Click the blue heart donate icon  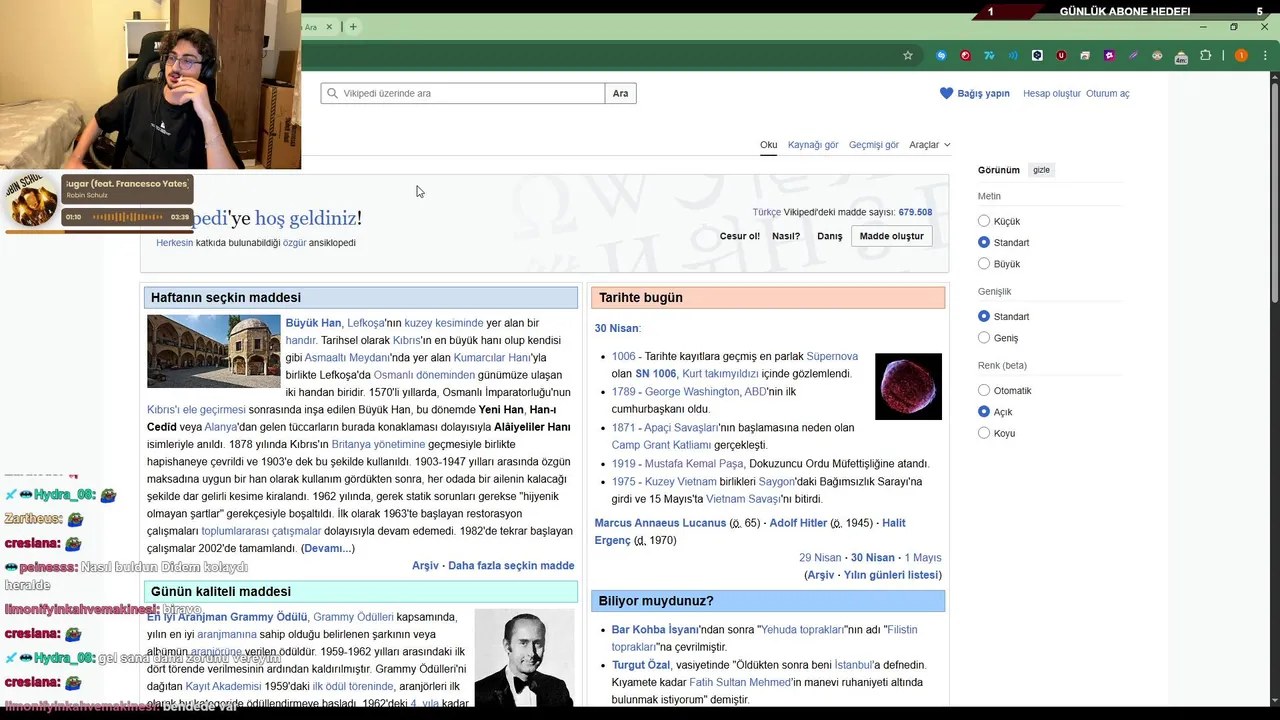click(946, 93)
